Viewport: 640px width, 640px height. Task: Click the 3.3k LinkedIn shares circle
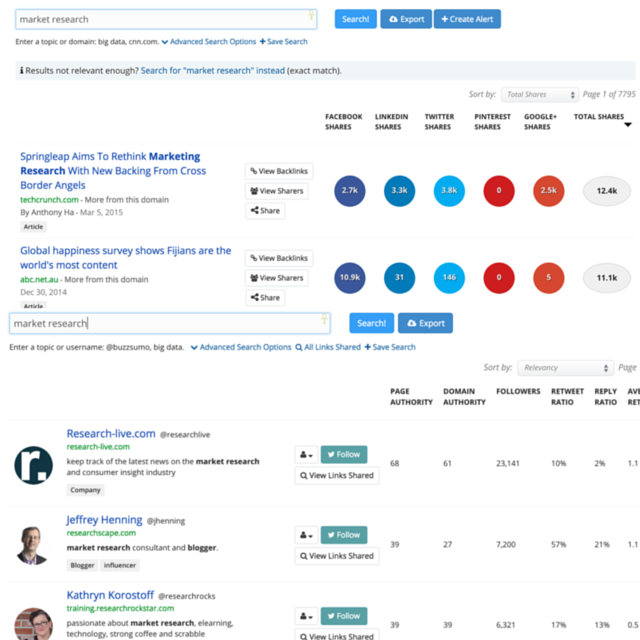(x=399, y=191)
